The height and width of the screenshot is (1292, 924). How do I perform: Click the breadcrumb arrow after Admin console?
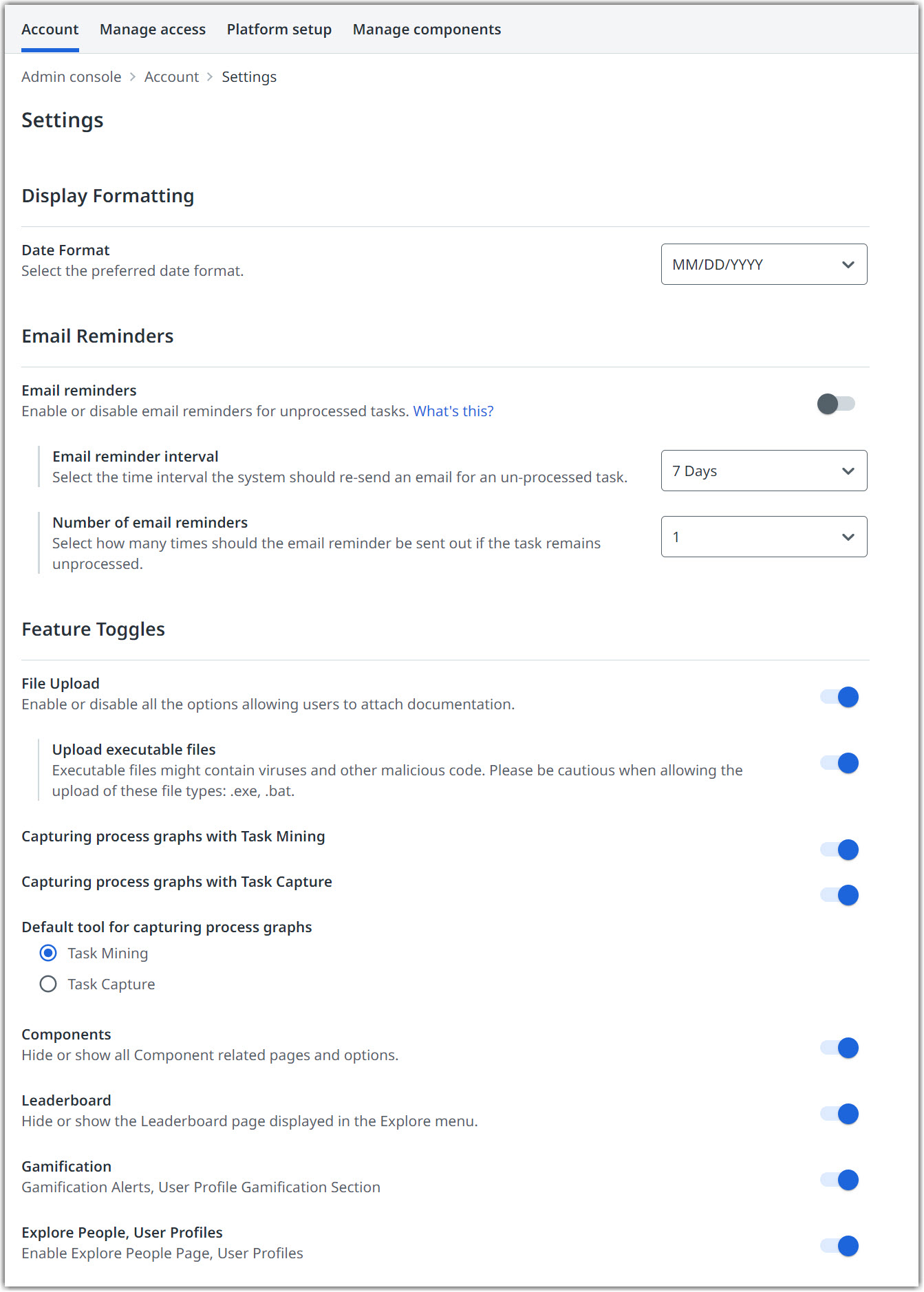133,77
